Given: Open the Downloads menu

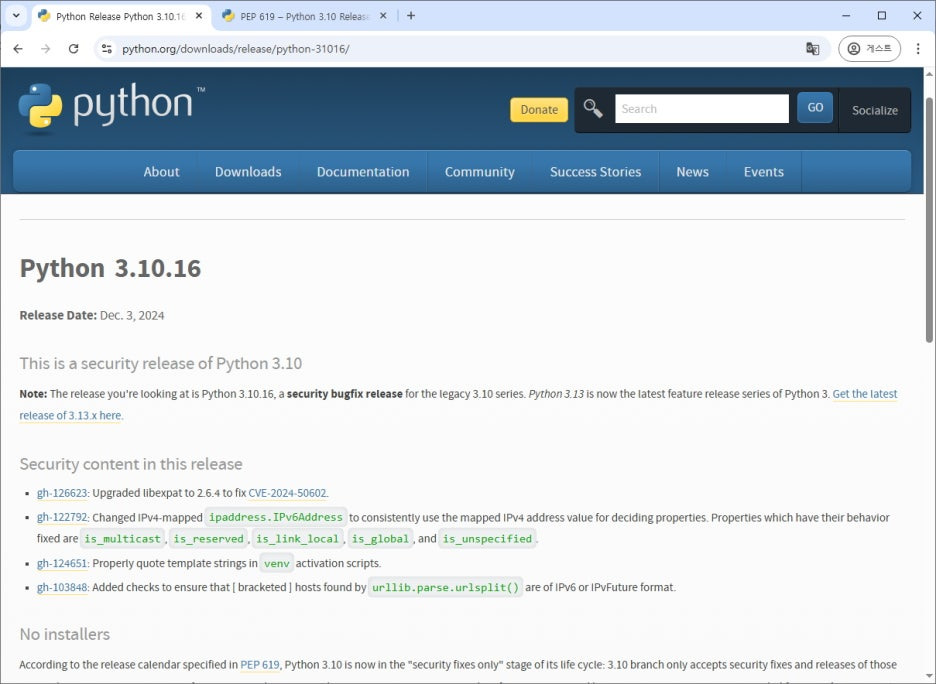Looking at the screenshot, I should click(x=248, y=172).
